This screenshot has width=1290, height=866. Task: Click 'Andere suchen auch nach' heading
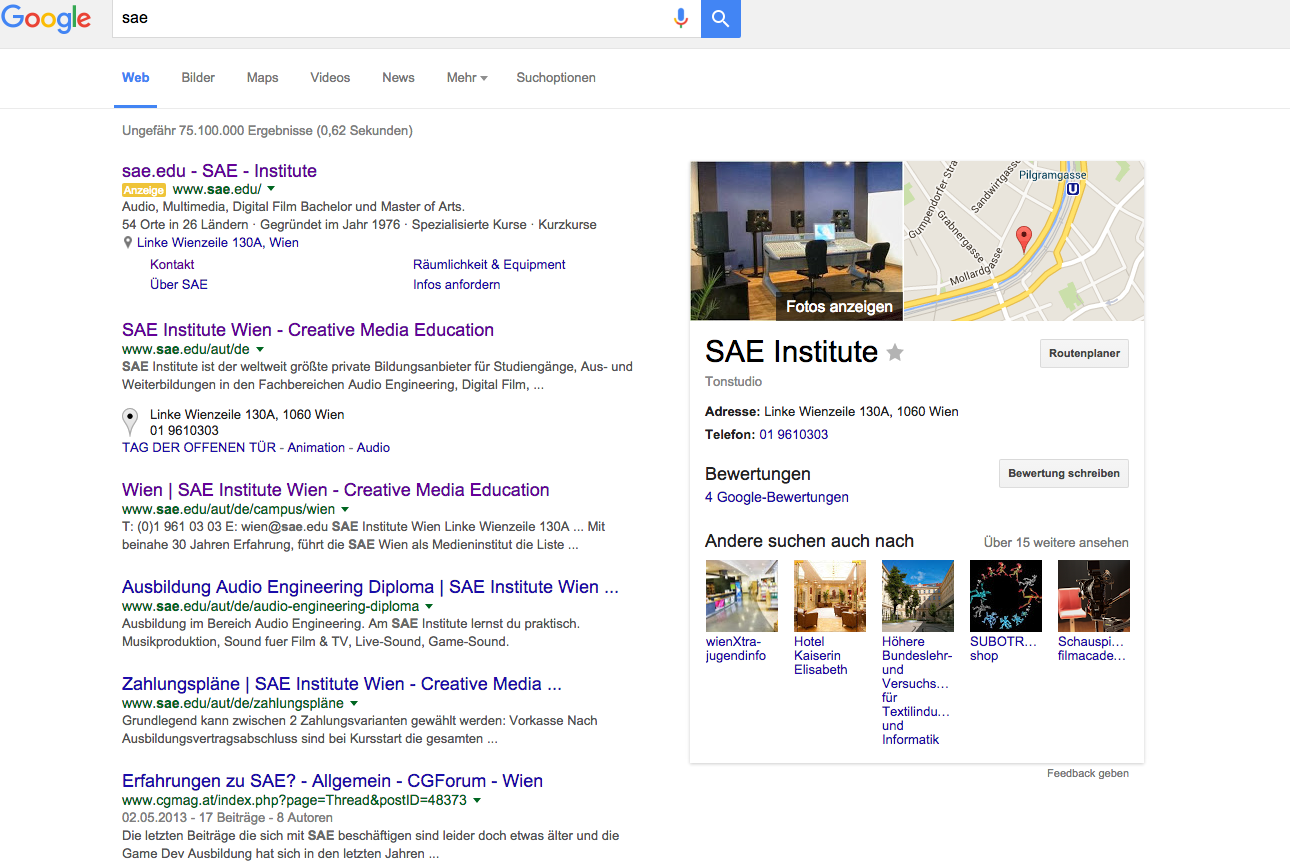click(x=809, y=541)
